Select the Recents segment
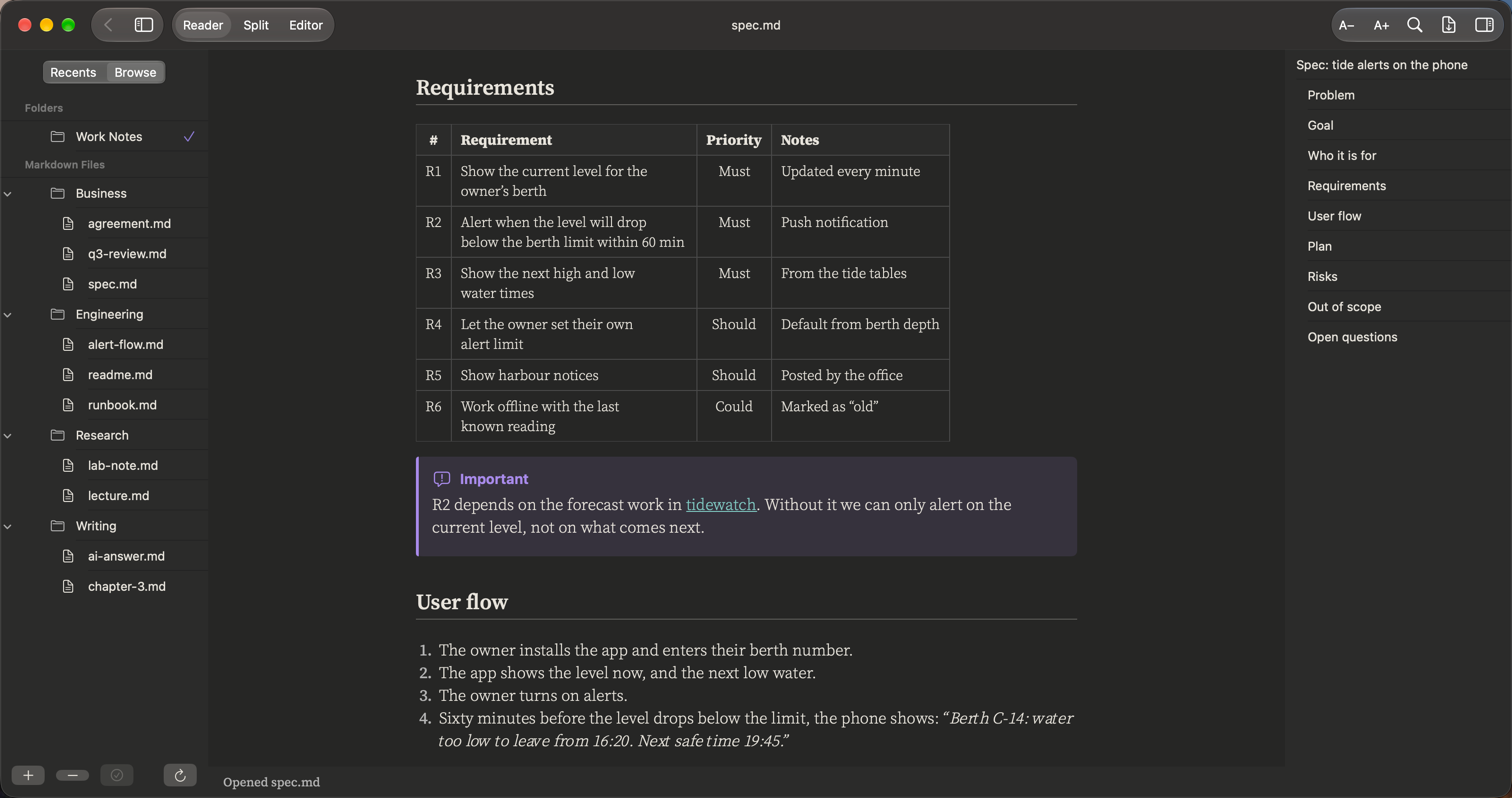Image resolution: width=1512 pixels, height=798 pixels. 73,72
